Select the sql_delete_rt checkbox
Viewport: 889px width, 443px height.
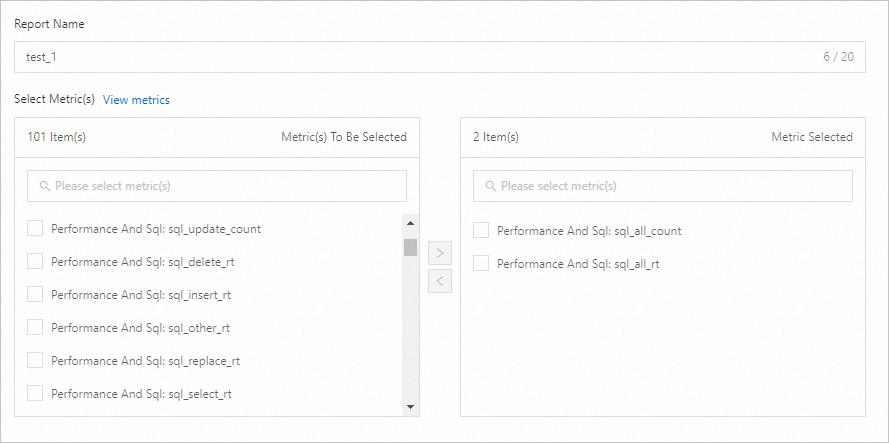(35, 262)
